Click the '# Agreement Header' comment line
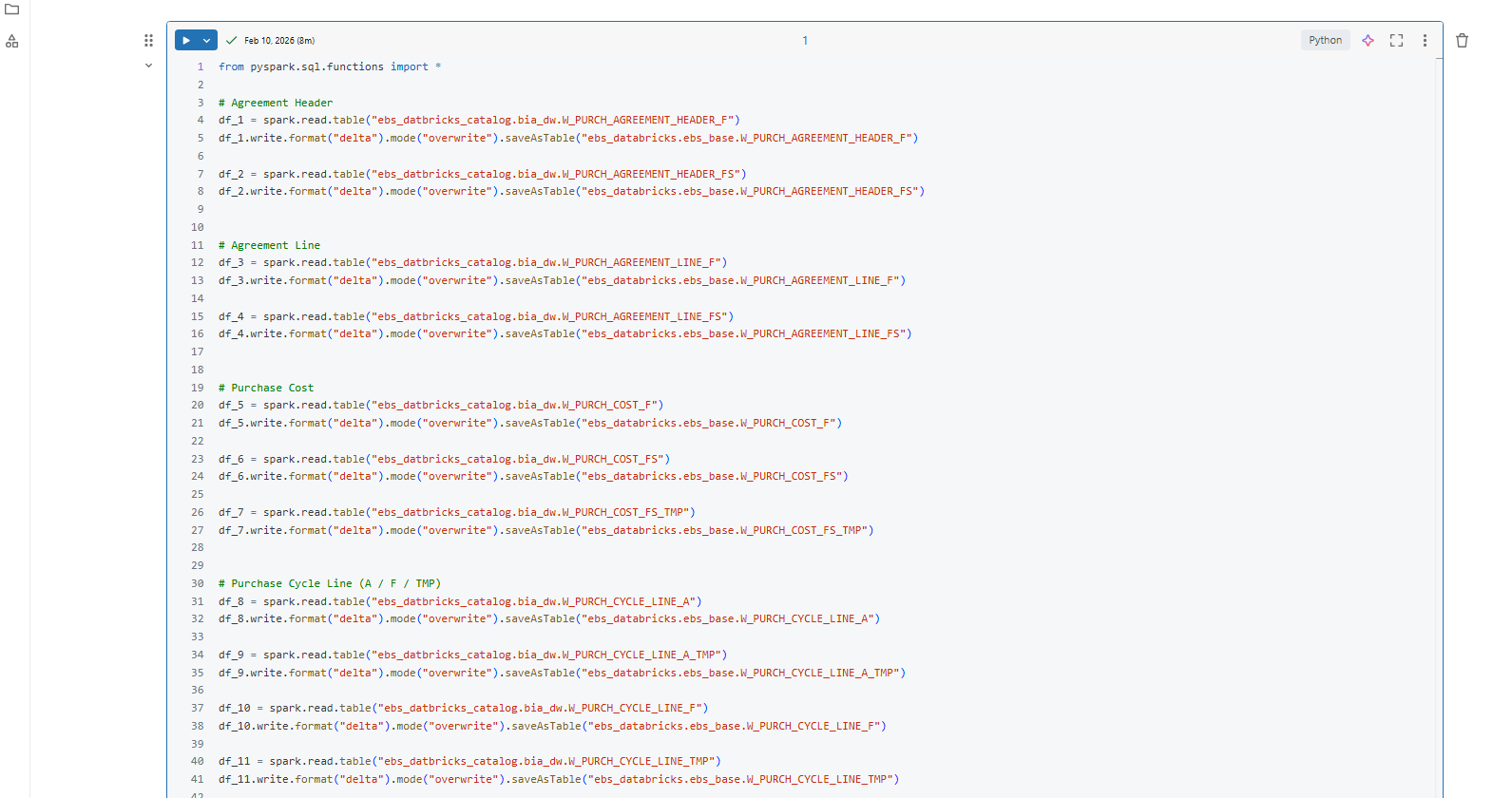1512x798 pixels. [x=276, y=103]
